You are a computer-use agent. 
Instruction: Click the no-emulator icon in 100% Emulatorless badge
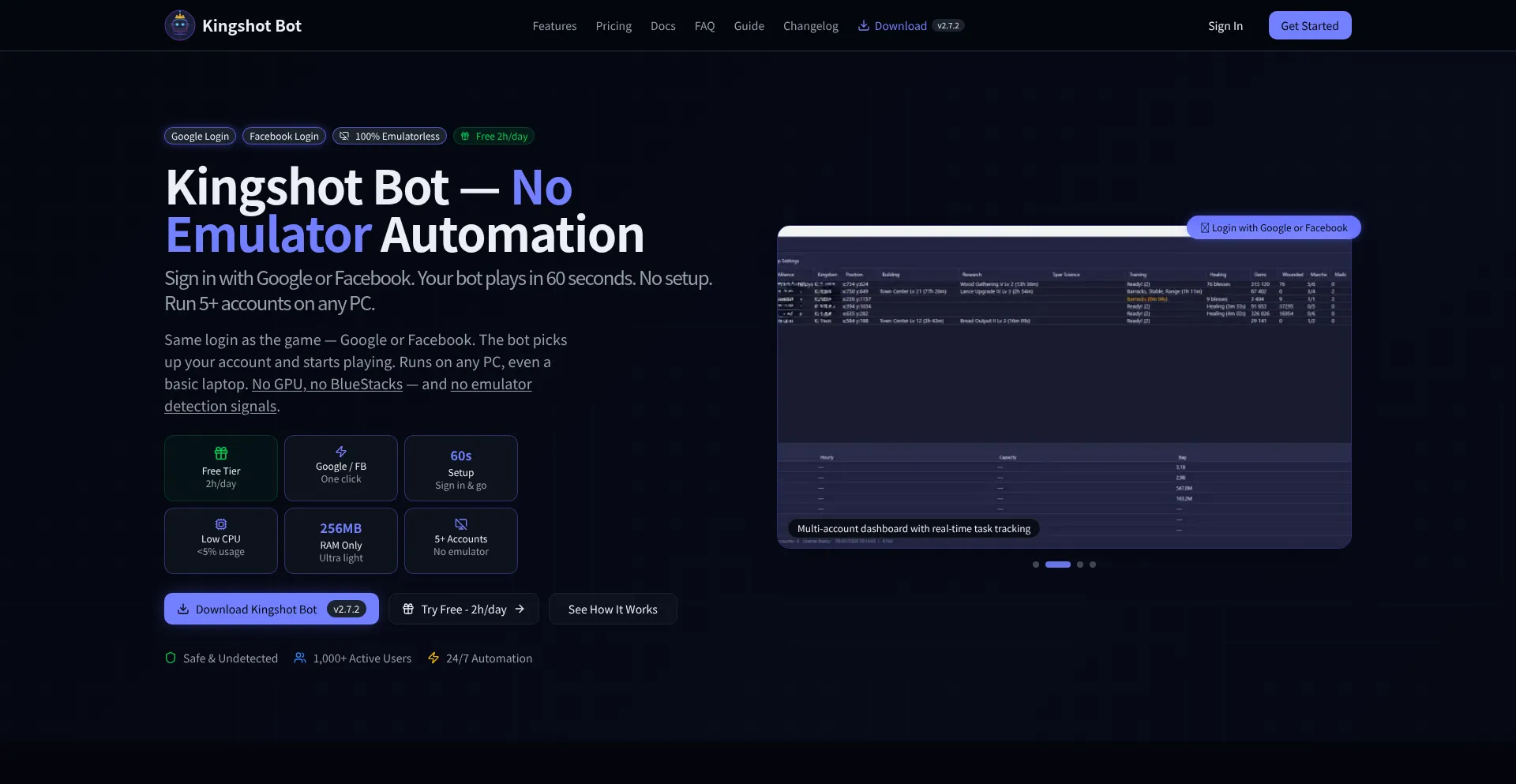coord(344,136)
